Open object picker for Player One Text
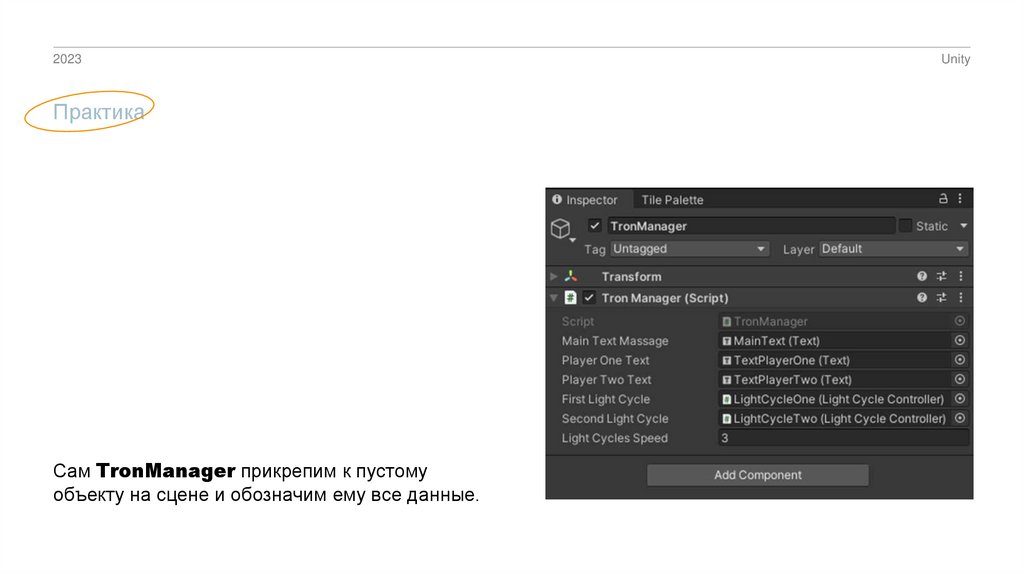 click(959, 360)
